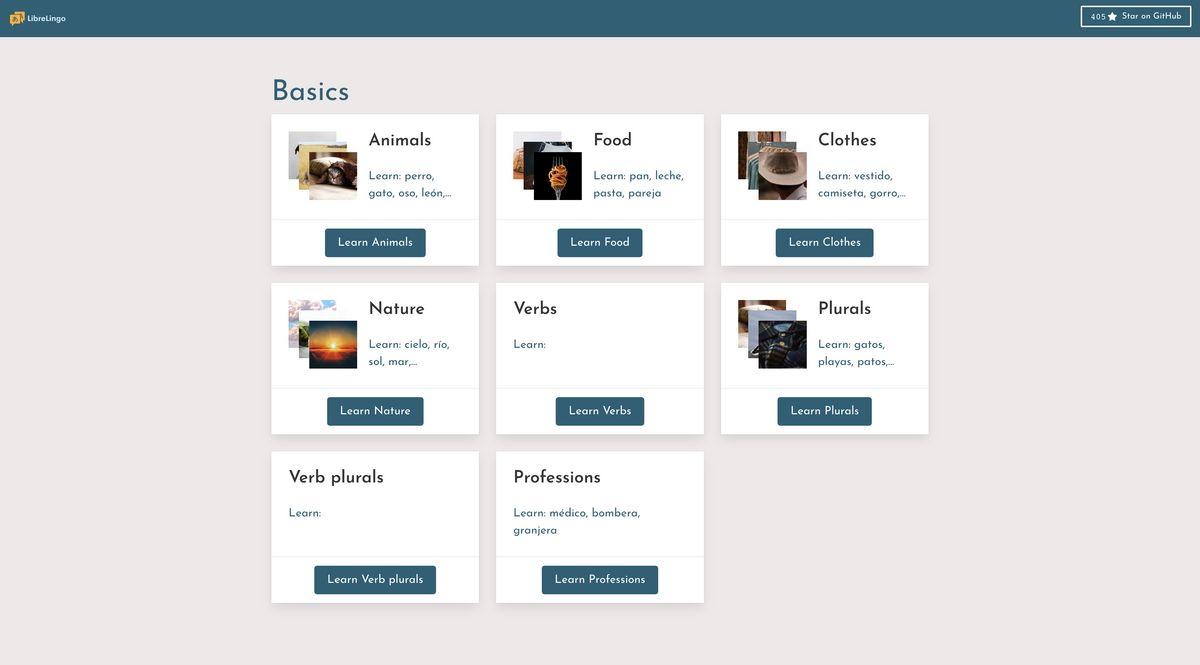Viewport: 1200px width, 665px height.
Task: Select the Food pasta fork thumbnail
Action: click(x=558, y=177)
